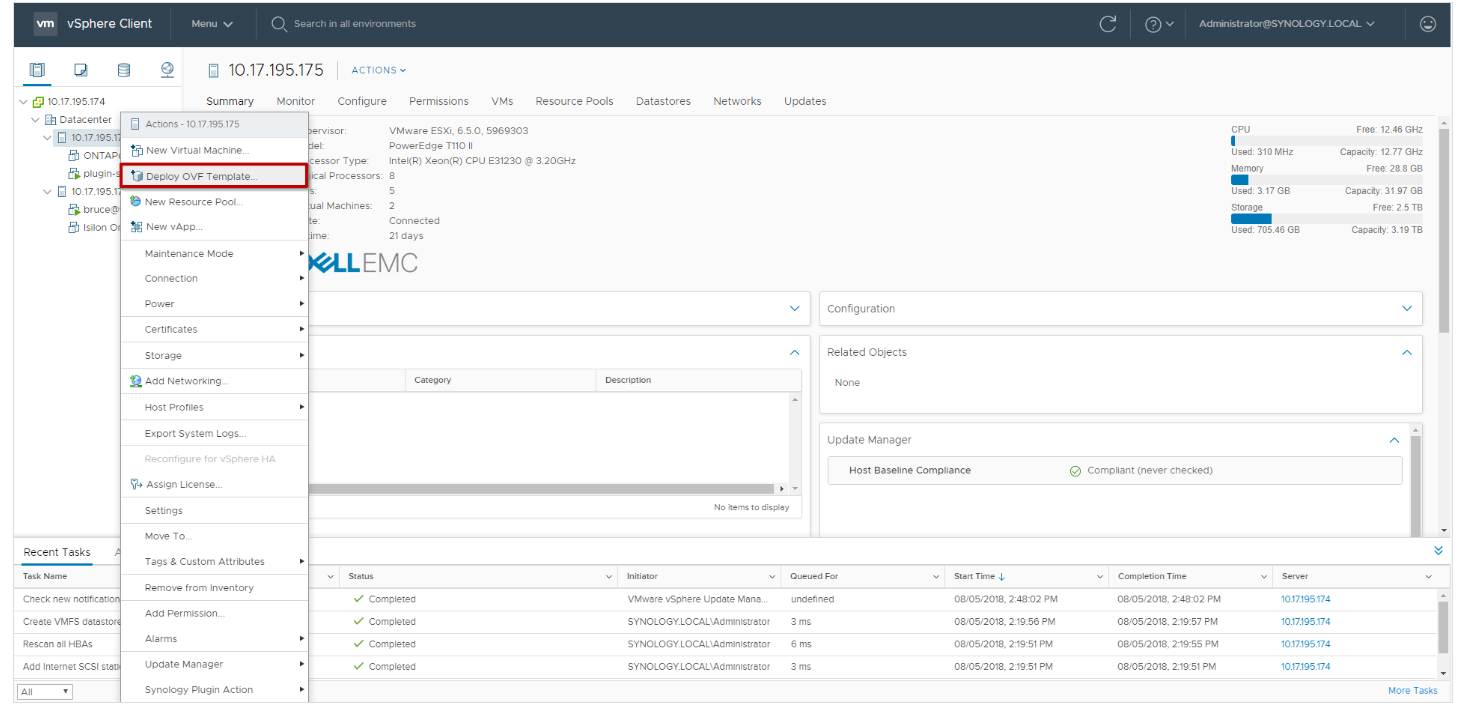Screen dimensions: 1462x709
Task: Open the Menu dropdown in header
Action: click(212, 24)
